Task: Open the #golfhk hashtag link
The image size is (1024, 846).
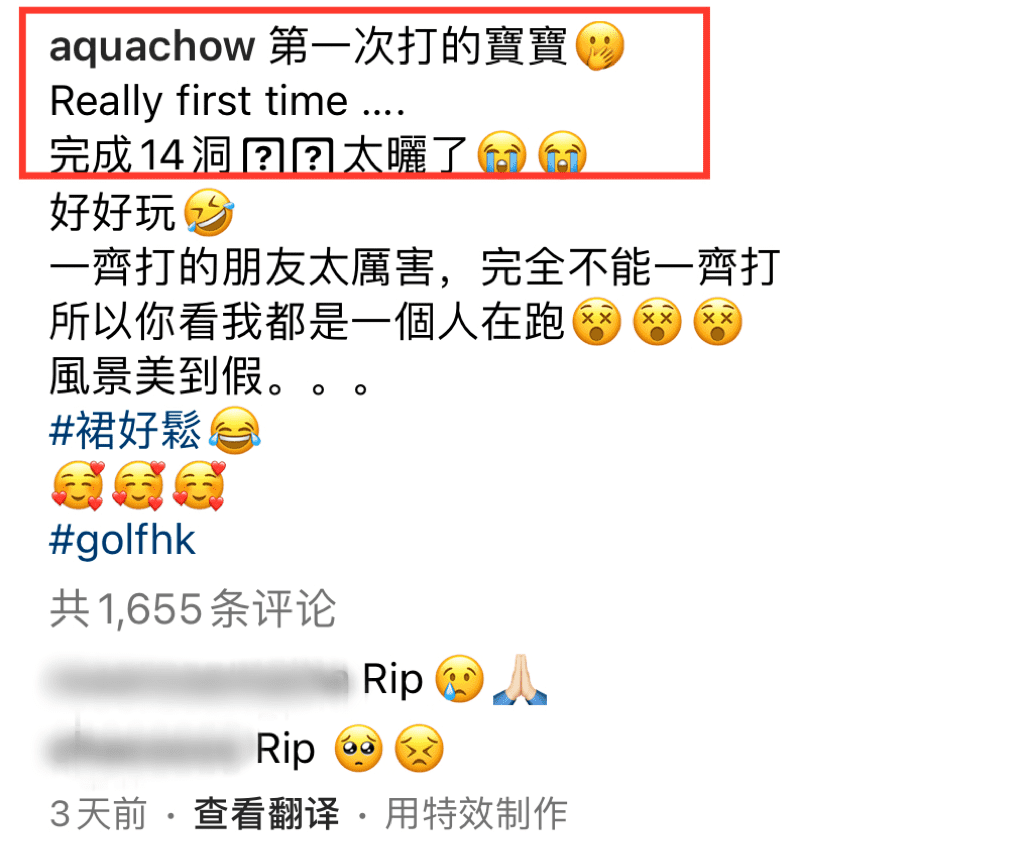Action: click(x=122, y=542)
